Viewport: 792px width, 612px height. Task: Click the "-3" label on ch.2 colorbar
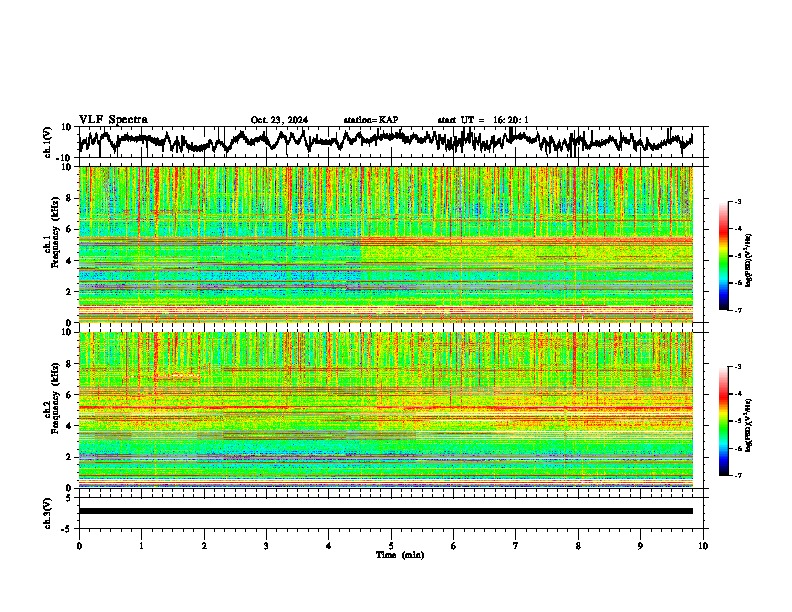[737, 367]
